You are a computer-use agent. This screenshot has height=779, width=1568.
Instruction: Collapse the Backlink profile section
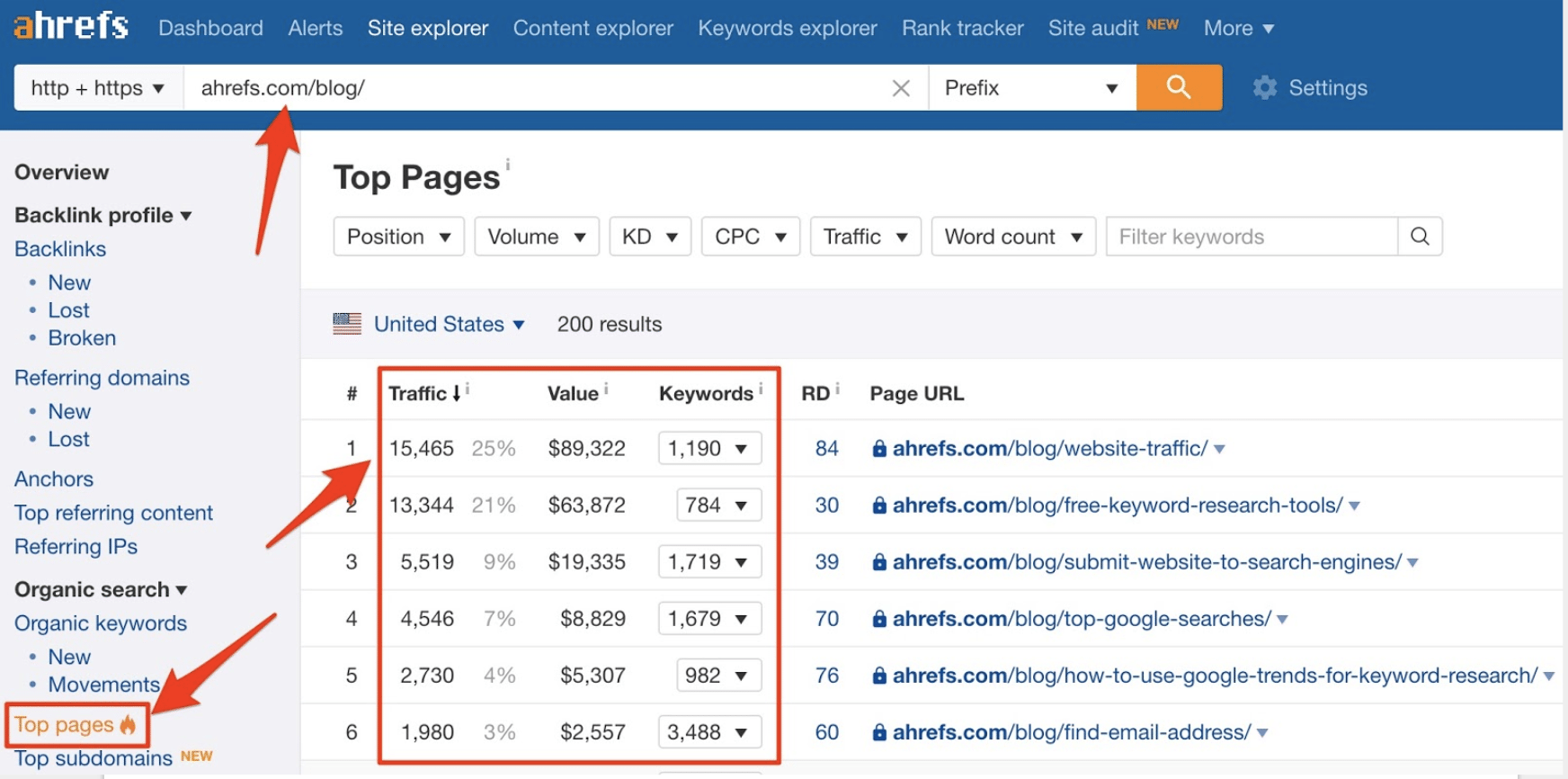click(x=102, y=215)
